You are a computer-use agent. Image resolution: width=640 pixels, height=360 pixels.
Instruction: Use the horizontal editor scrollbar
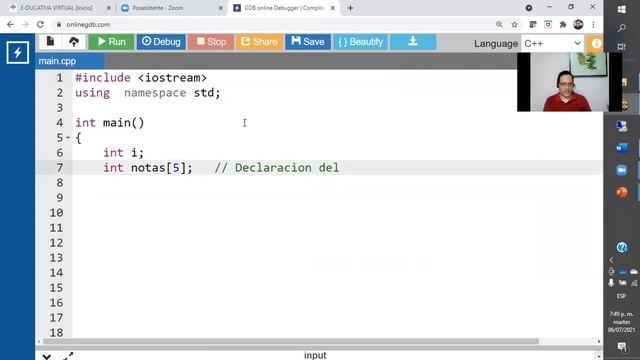coord(291,341)
